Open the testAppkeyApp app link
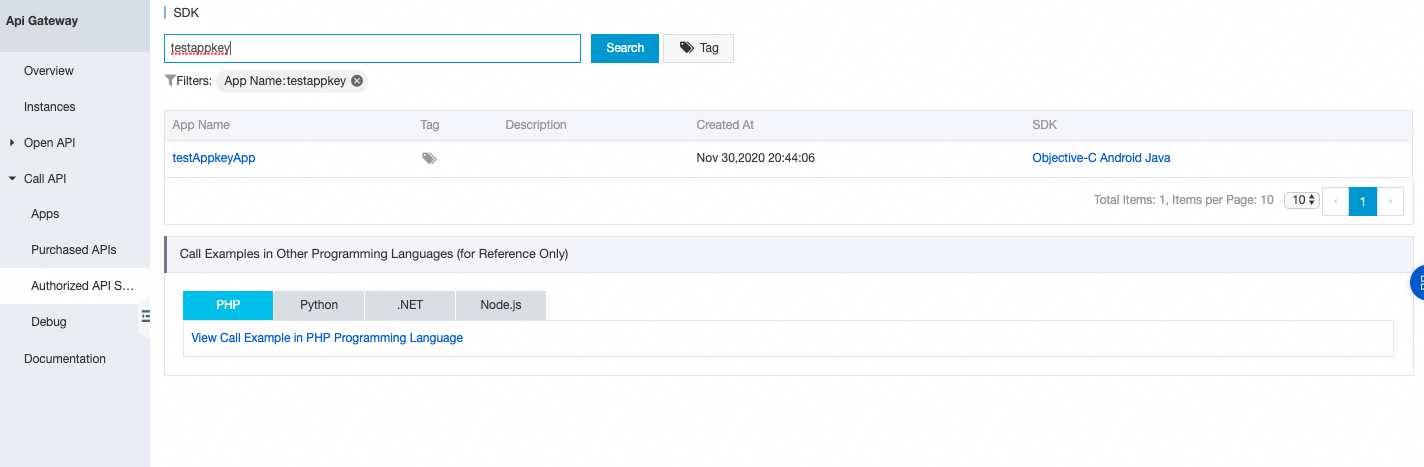Viewport: 1424px width, 467px height. 214,158
